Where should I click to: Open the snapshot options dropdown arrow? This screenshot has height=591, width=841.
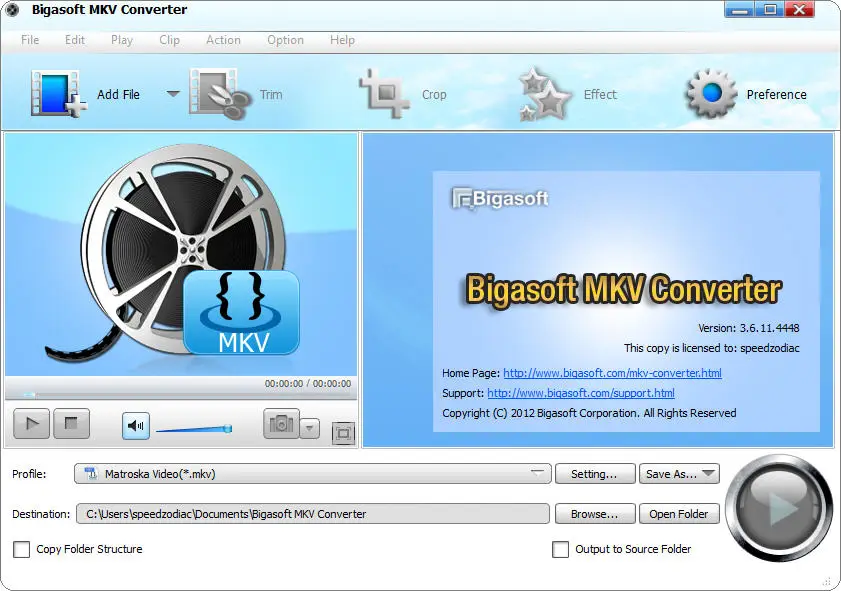[x=309, y=428]
